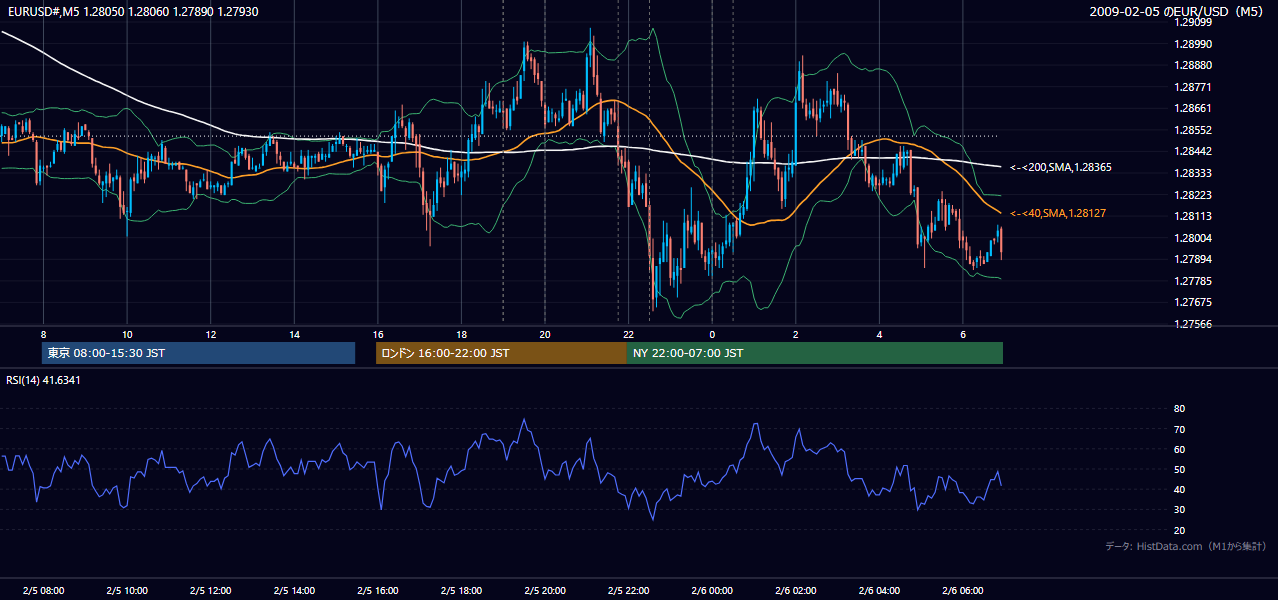Click hour mark 0 below the price chart
1278x600 pixels.
click(x=712, y=334)
